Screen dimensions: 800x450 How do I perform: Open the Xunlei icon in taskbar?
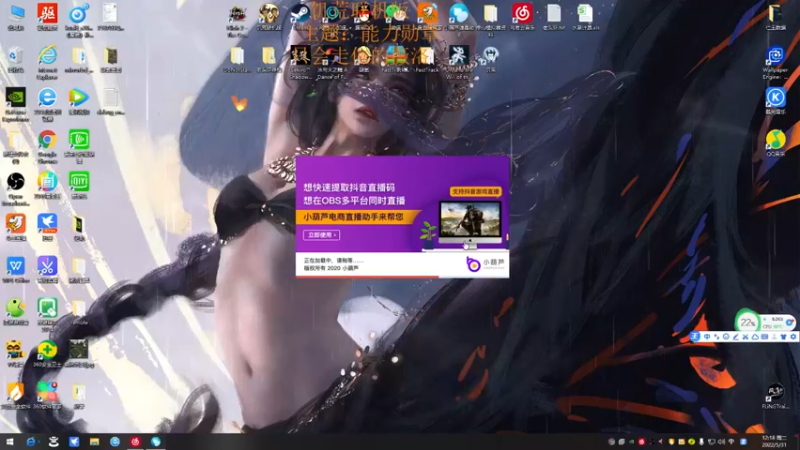[74, 442]
